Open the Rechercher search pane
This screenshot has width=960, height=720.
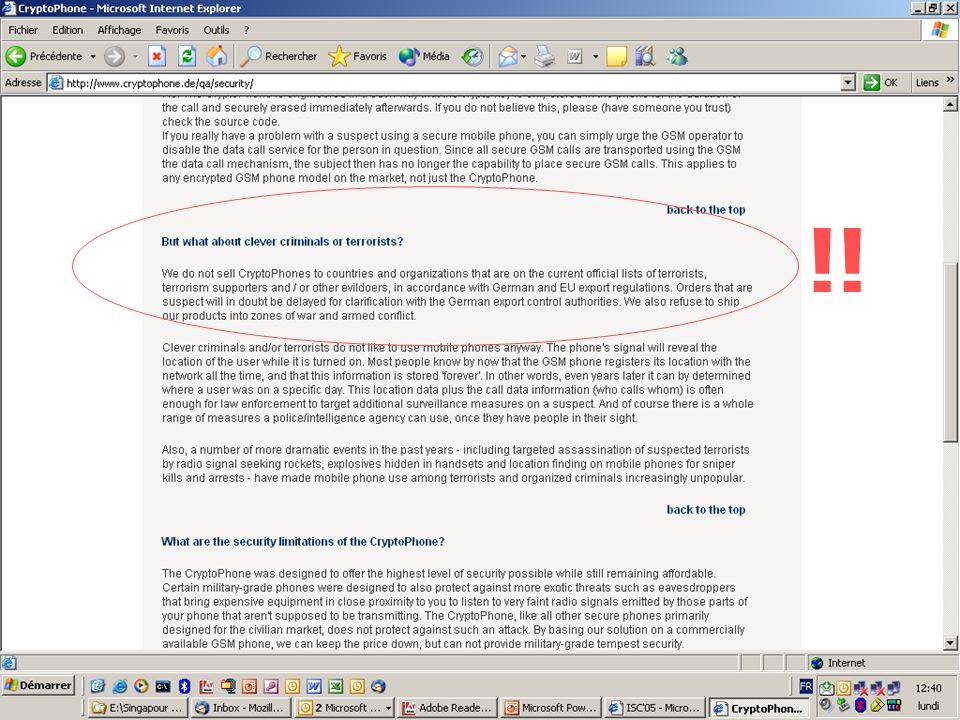tap(279, 56)
